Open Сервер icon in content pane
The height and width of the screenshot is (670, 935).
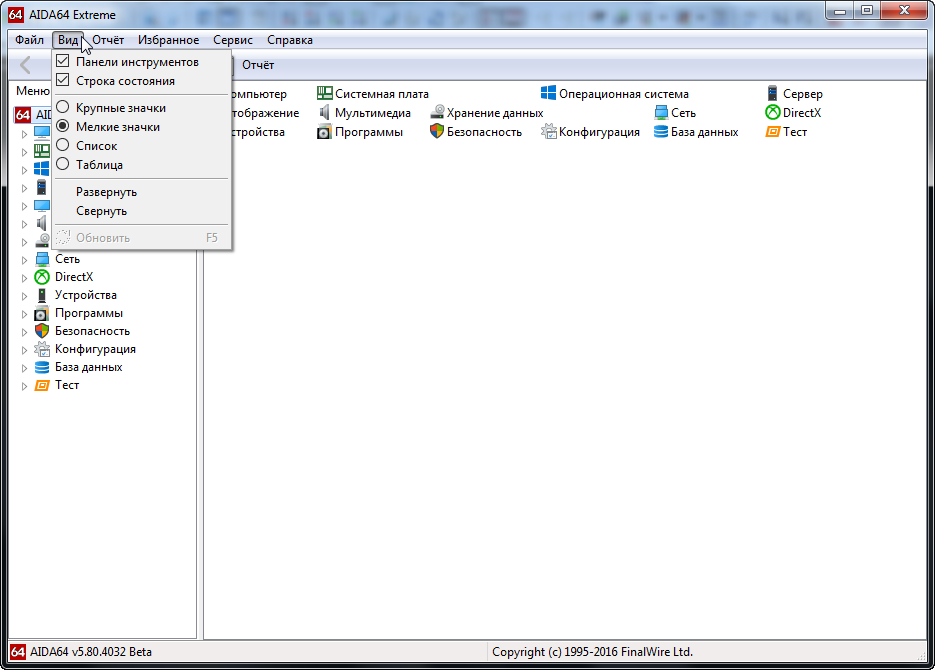tap(772, 93)
